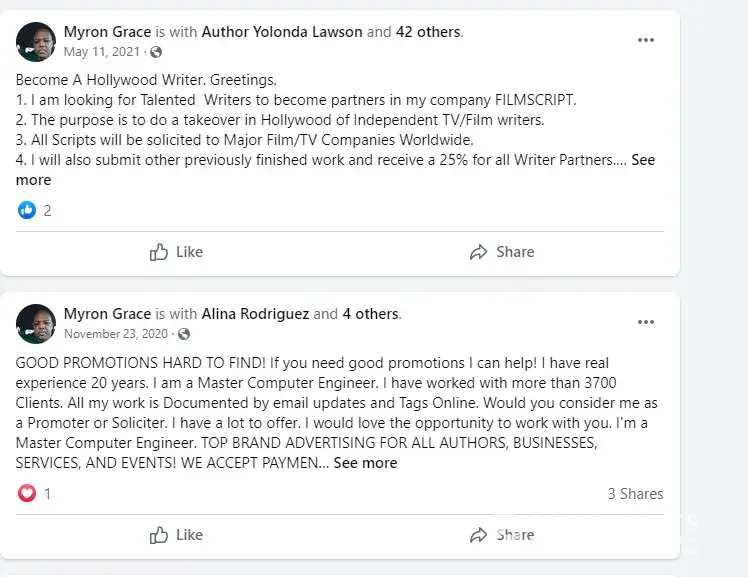The image size is (748, 577).
Task: Like the Hollywood Writer post
Action: tap(176, 252)
